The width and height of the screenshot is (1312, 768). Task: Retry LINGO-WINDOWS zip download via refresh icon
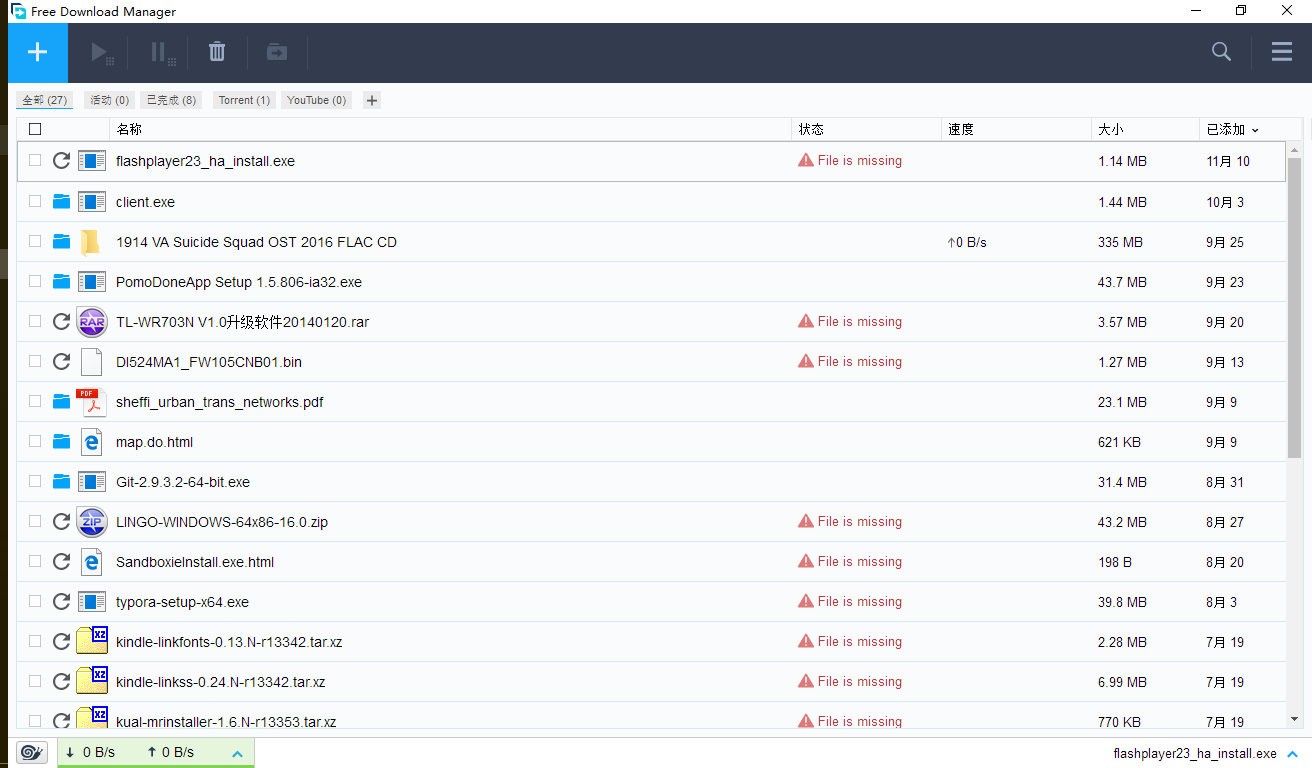[61, 522]
